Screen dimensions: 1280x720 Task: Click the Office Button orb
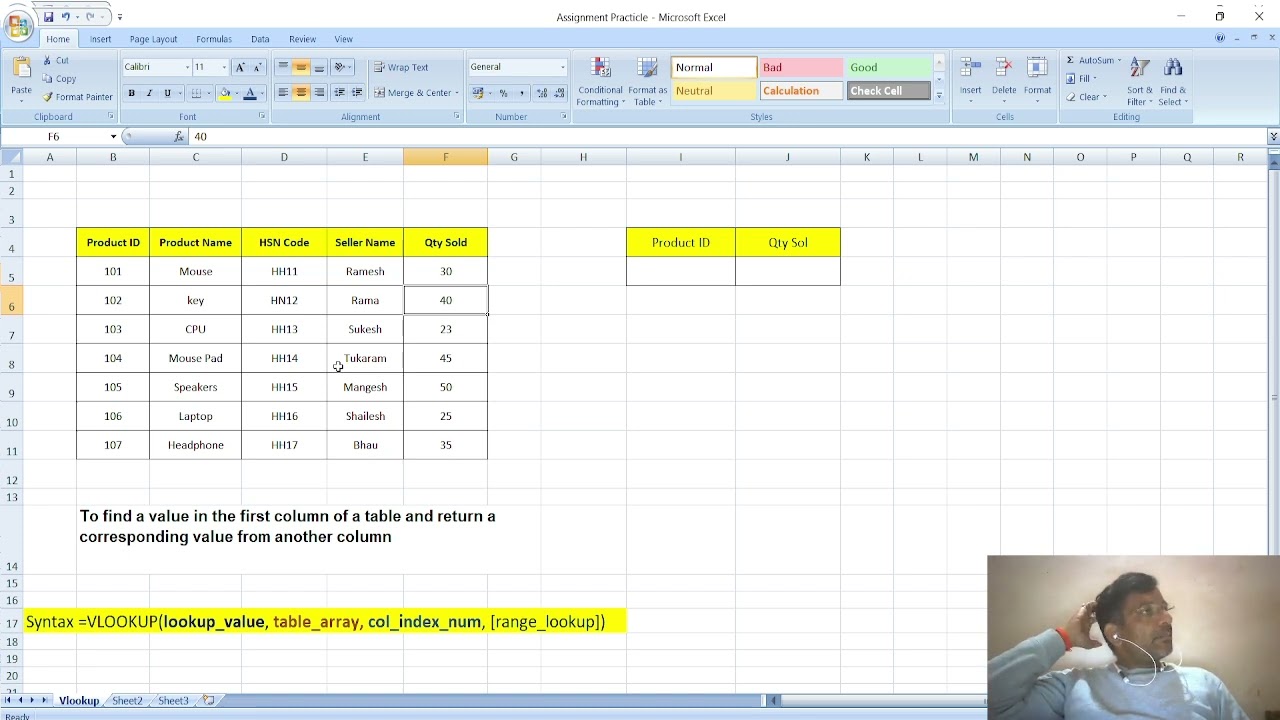pos(19,25)
